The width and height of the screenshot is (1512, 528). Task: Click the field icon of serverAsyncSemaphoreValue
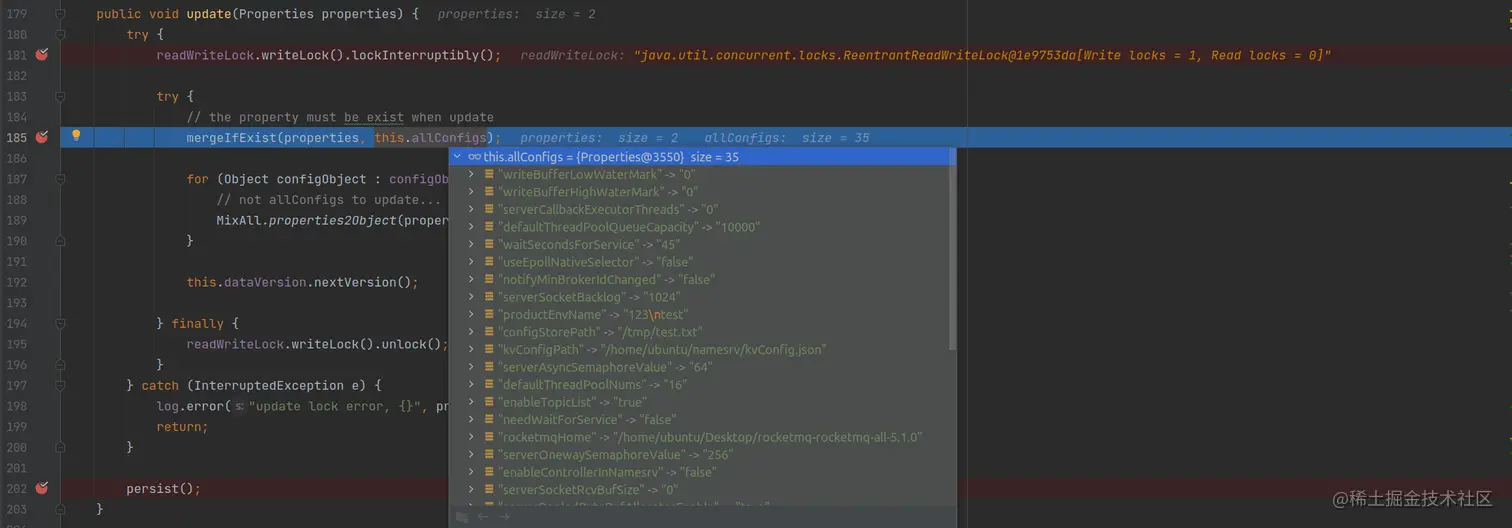click(490, 367)
